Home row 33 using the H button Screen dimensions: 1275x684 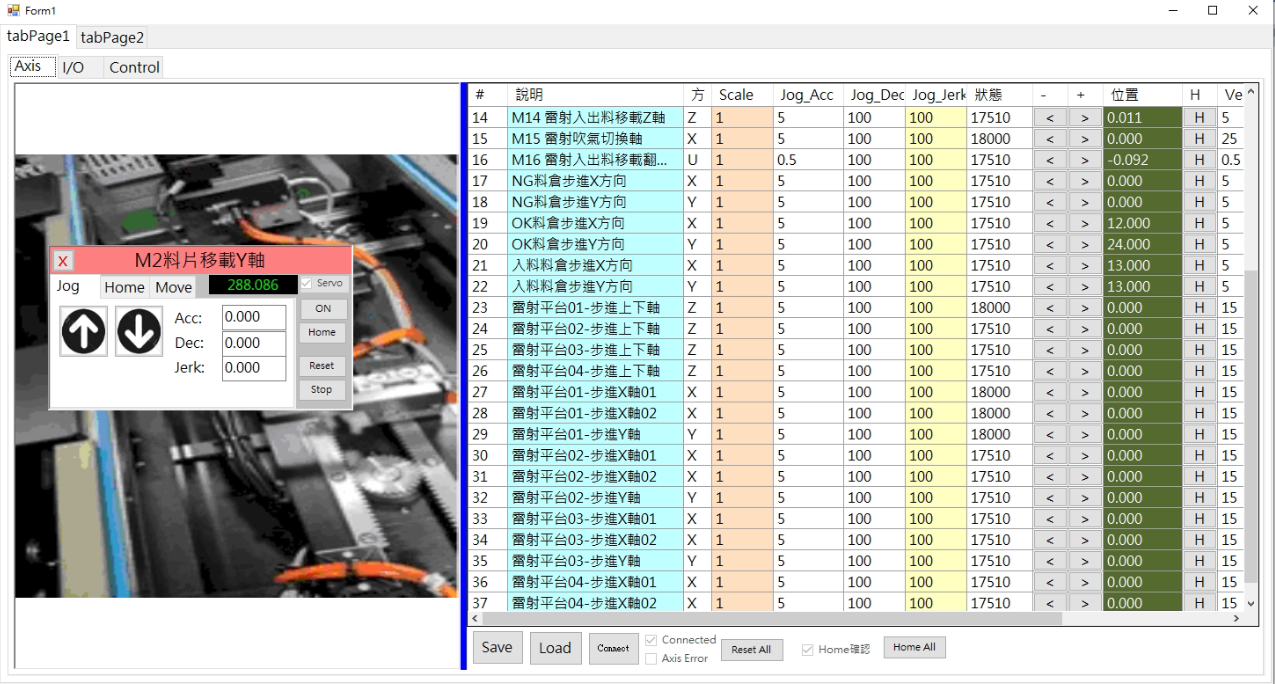click(1199, 519)
